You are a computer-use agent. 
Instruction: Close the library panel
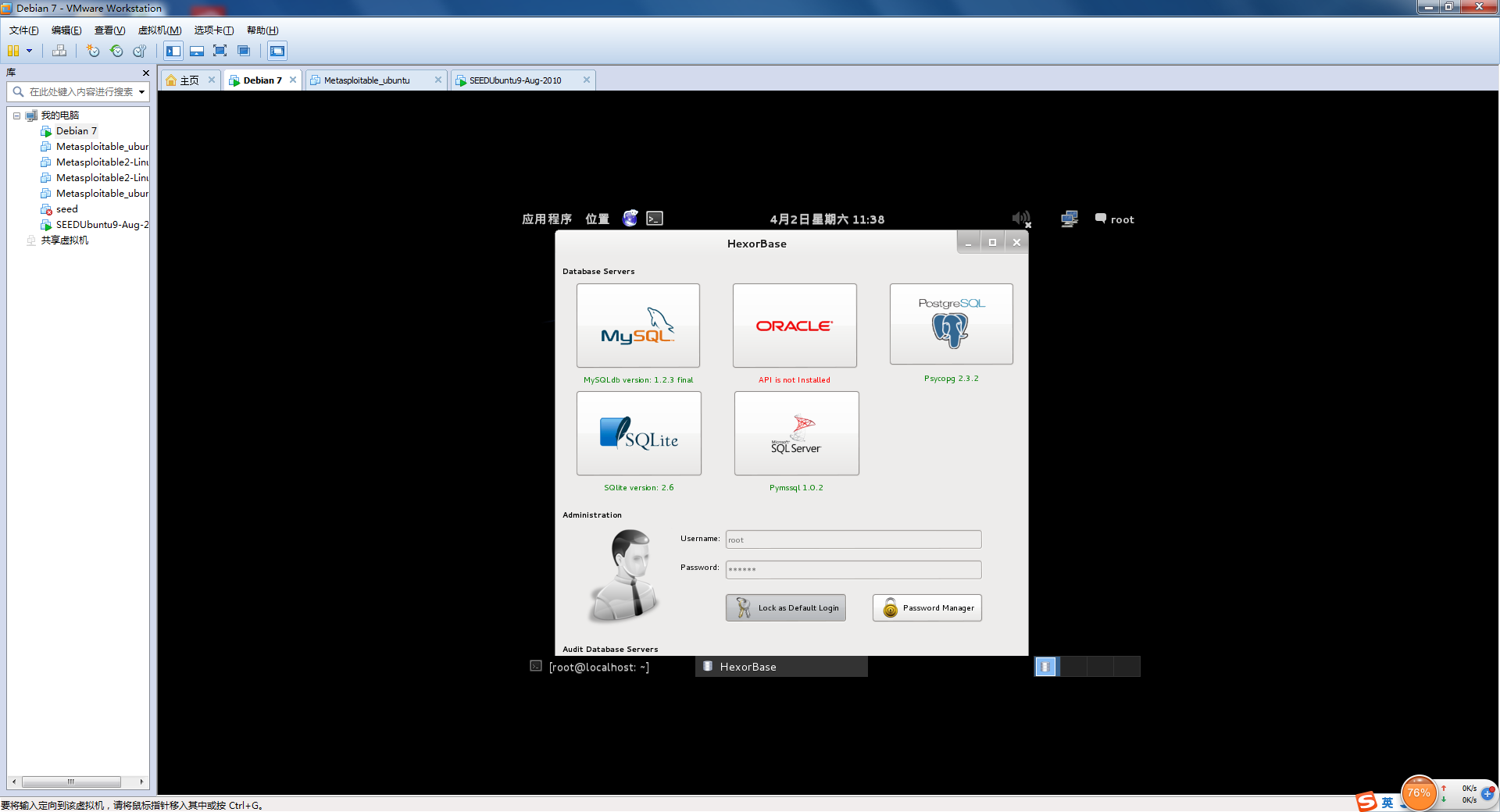pos(145,73)
